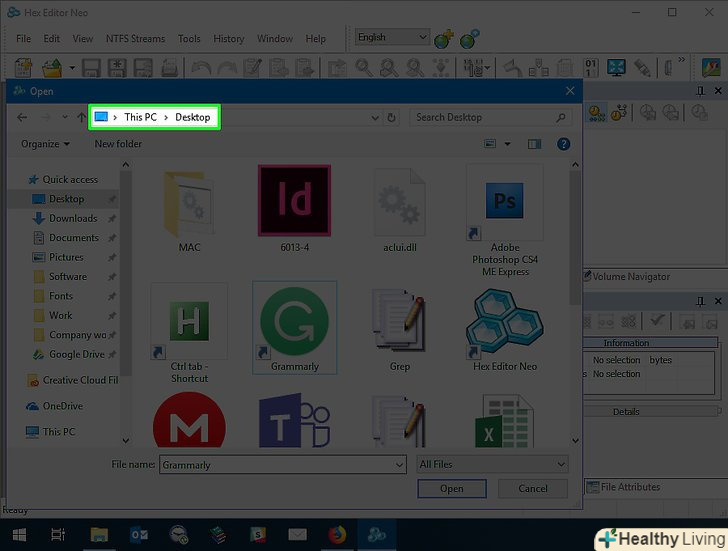The width and height of the screenshot is (728, 551).
Task: Open Task View on the taskbar
Action: [58, 535]
